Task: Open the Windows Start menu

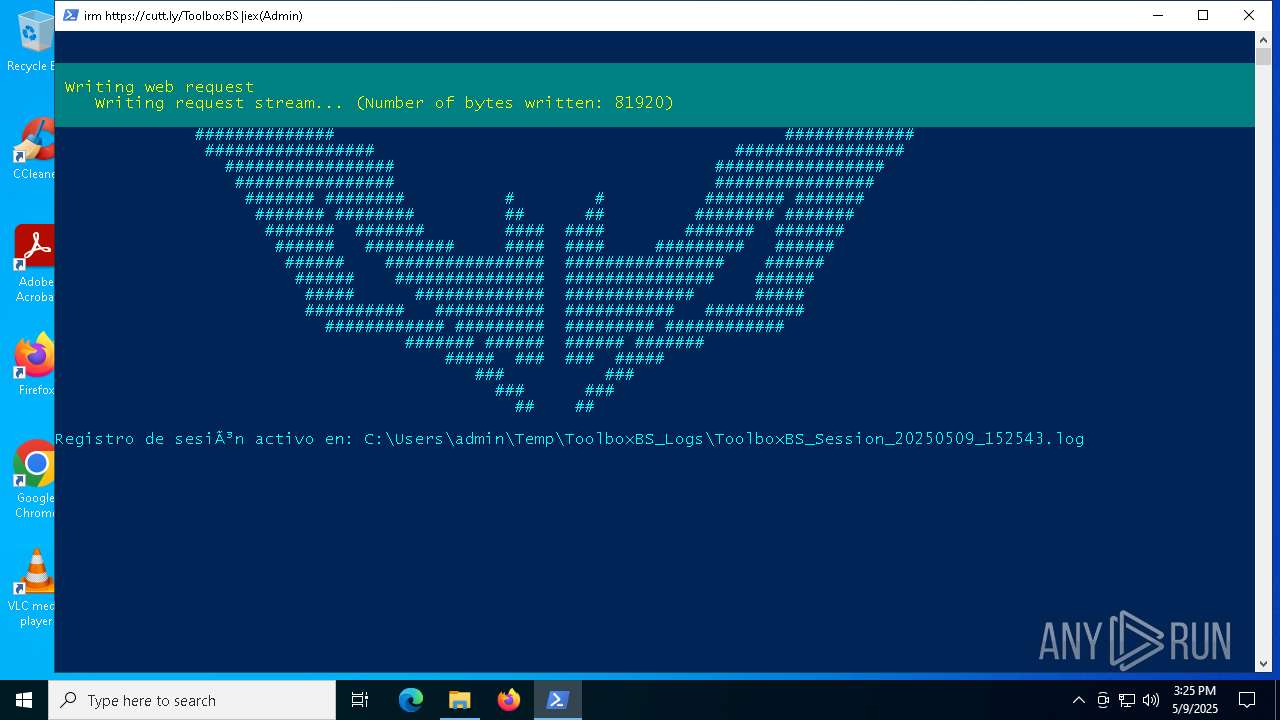Action: point(24,700)
